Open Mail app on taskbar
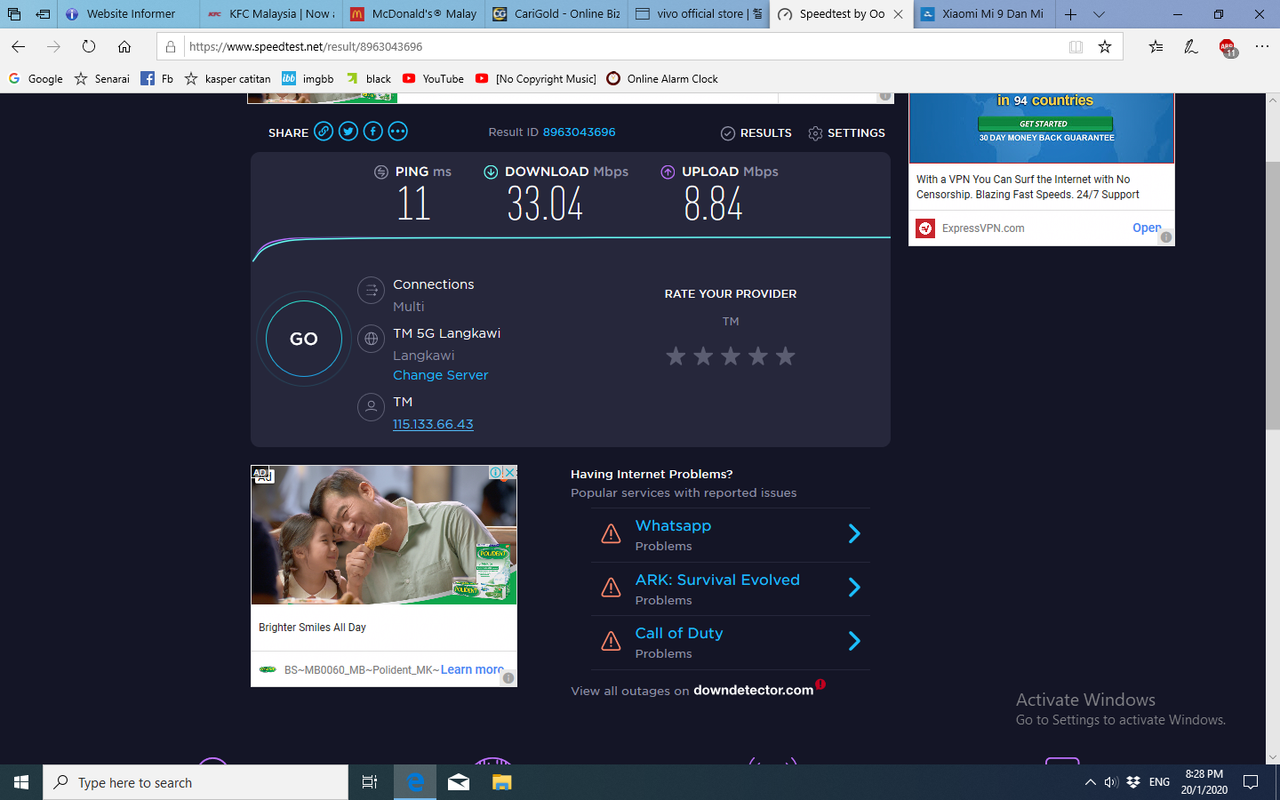This screenshot has height=800, width=1280. [458, 782]
